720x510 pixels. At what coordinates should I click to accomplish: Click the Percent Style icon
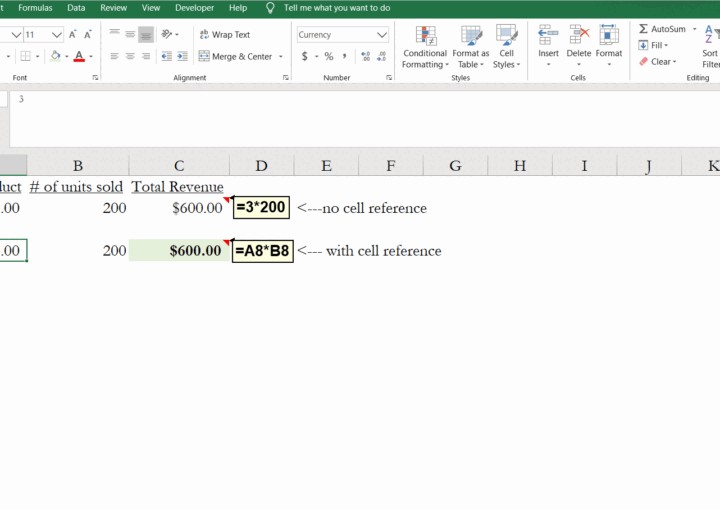(x=329, y=57)
